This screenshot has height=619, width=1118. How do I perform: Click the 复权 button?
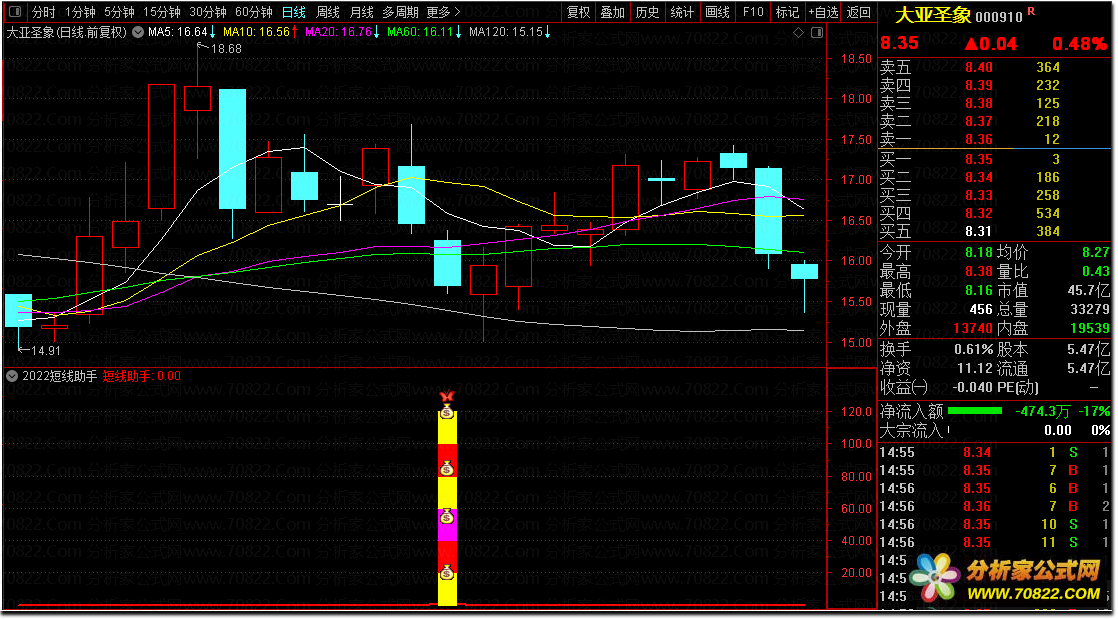coord(578,12)
